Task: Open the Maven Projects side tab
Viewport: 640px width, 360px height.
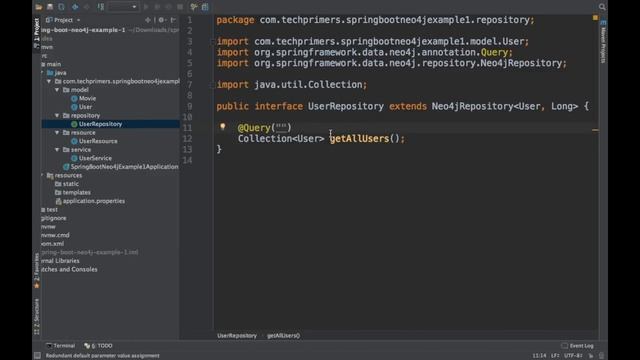Action: (x=603, y=42)
